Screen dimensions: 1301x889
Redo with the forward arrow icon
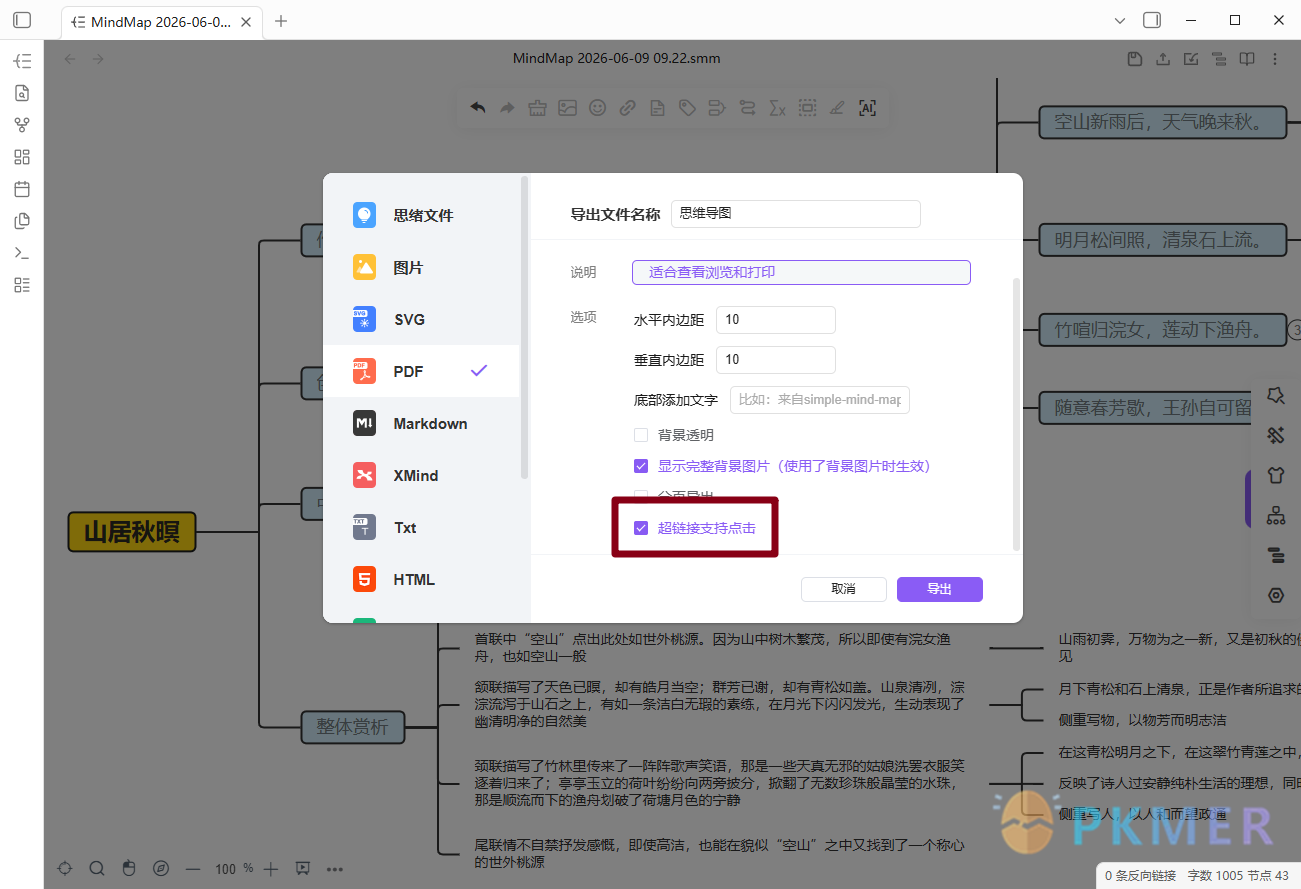[x=508, y=108]
